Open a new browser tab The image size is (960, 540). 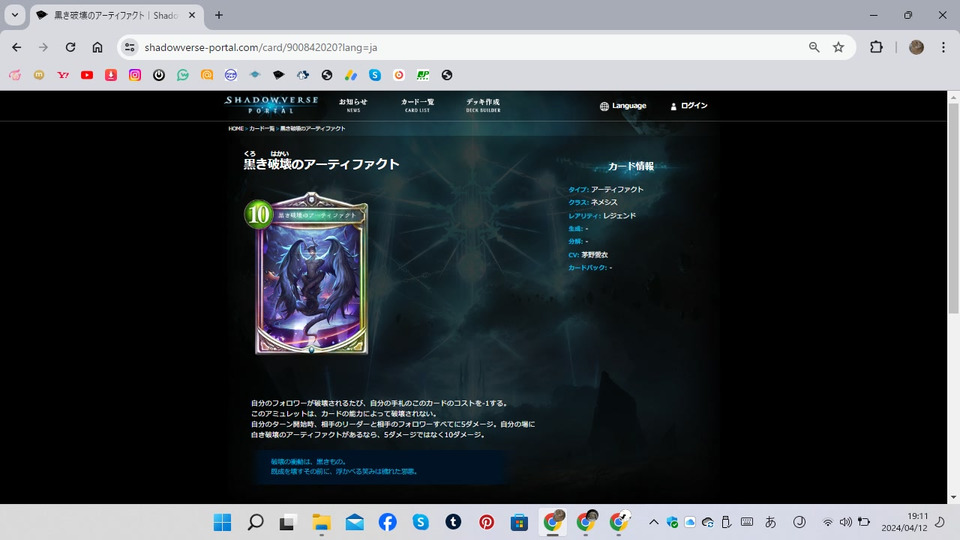pos(219,15)
